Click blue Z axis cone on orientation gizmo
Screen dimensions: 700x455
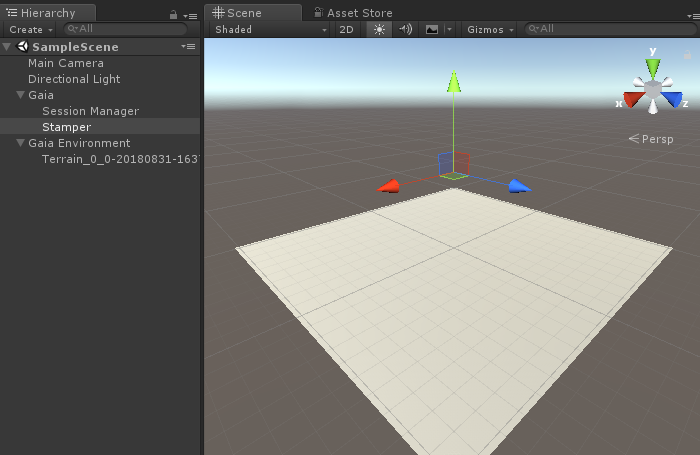[673, 99]
